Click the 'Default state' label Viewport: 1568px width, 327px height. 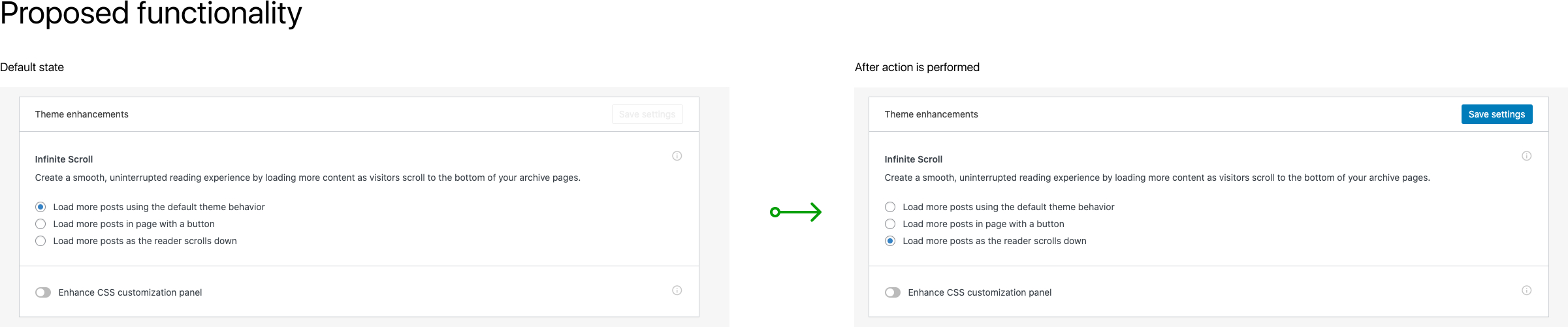coord(32,67)
